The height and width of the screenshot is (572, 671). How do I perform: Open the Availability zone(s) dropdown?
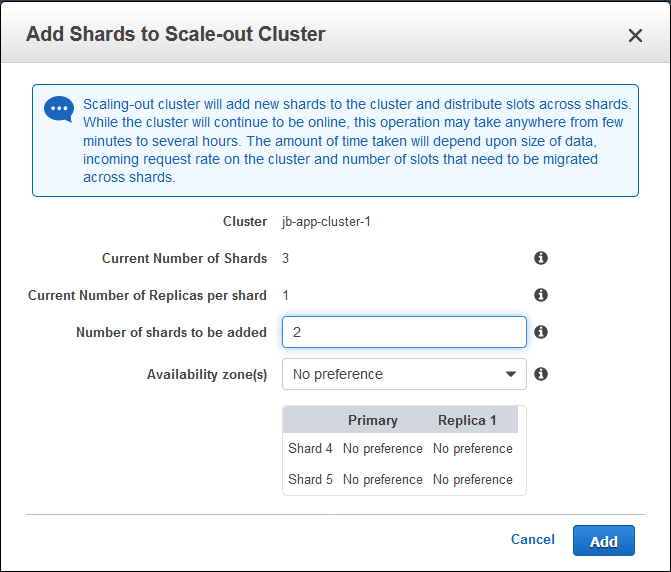404,374
